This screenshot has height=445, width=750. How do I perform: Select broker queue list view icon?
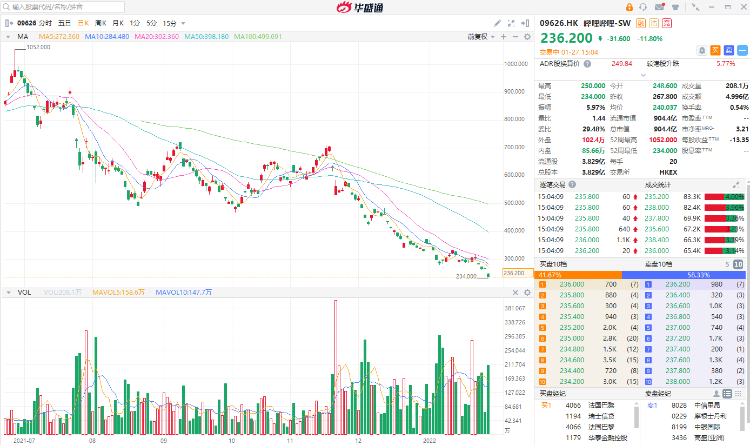(x=727, y=393)
